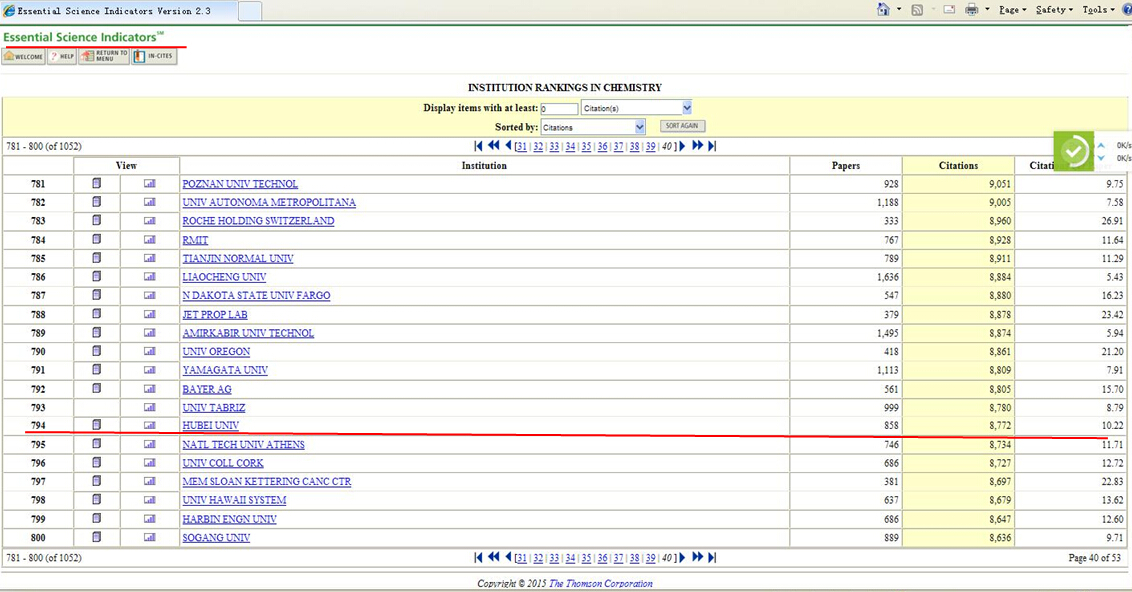Image resolution: width=1132 pixels, height=592 pixels.
Task: Go to page 31 in top pager
Action: pyautogui.click(x=521, y=146)
